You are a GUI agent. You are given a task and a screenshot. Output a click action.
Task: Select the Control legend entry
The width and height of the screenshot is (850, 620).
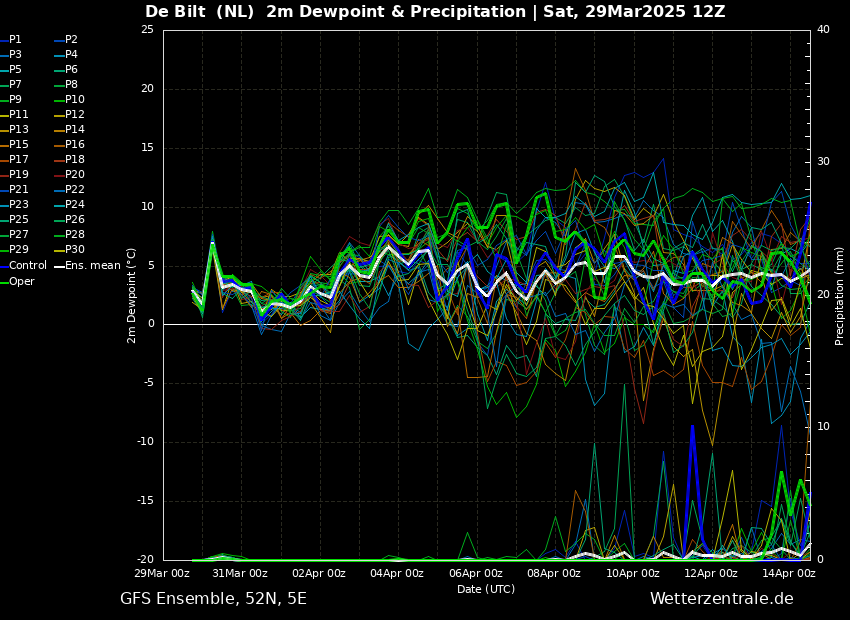tap(23, 266)
